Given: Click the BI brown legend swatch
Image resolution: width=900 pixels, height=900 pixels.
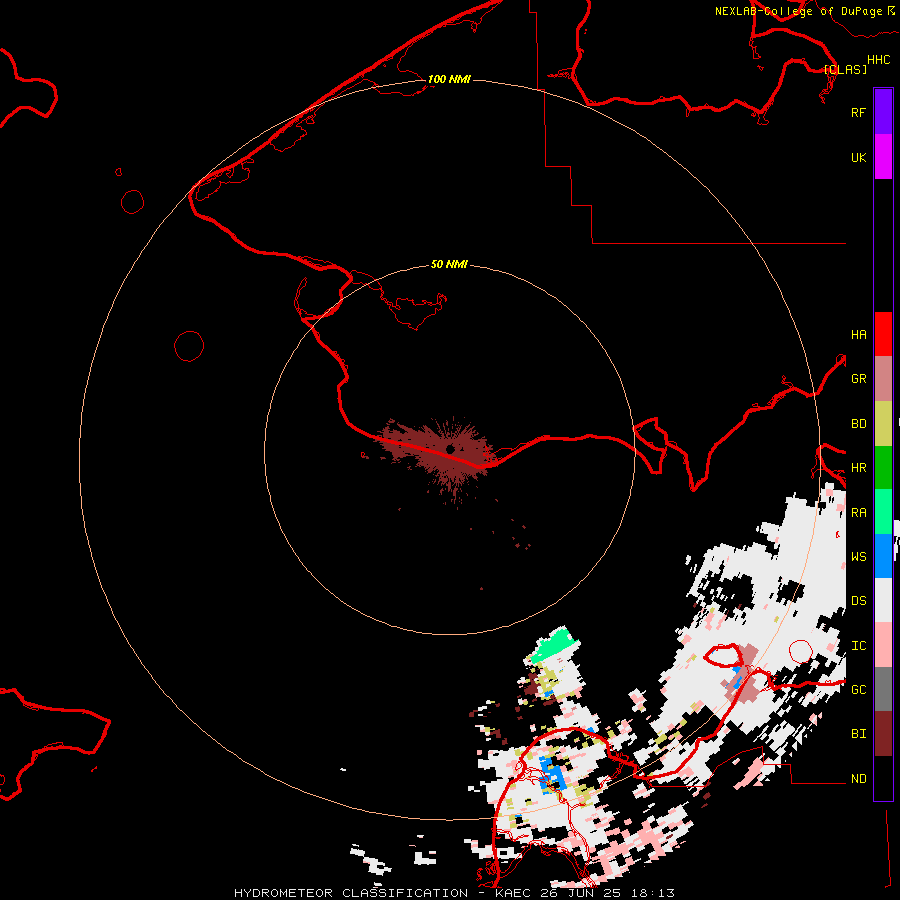Looking at the screenshot, I should tap(883, 734).
